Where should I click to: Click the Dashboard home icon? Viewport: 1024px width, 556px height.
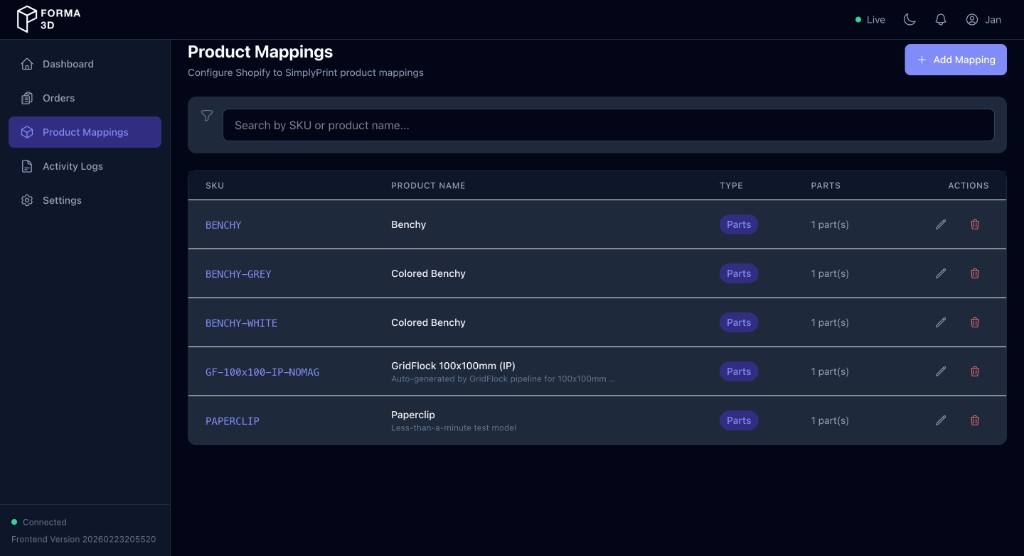pos(27,64)
